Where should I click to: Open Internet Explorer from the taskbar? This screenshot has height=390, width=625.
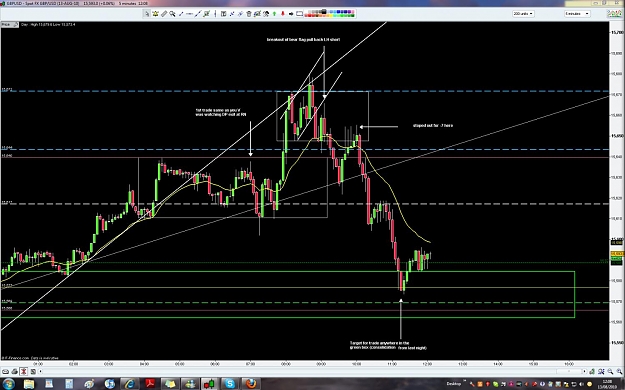[130, 384]
